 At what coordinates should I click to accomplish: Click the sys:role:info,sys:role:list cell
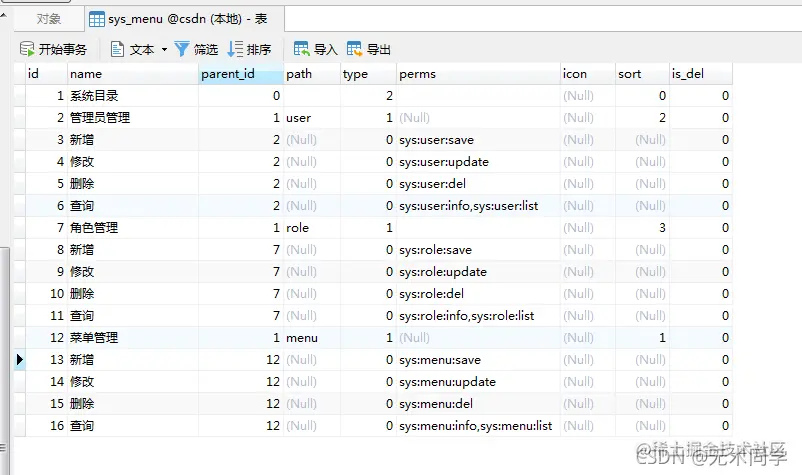[x=479, y=315]
